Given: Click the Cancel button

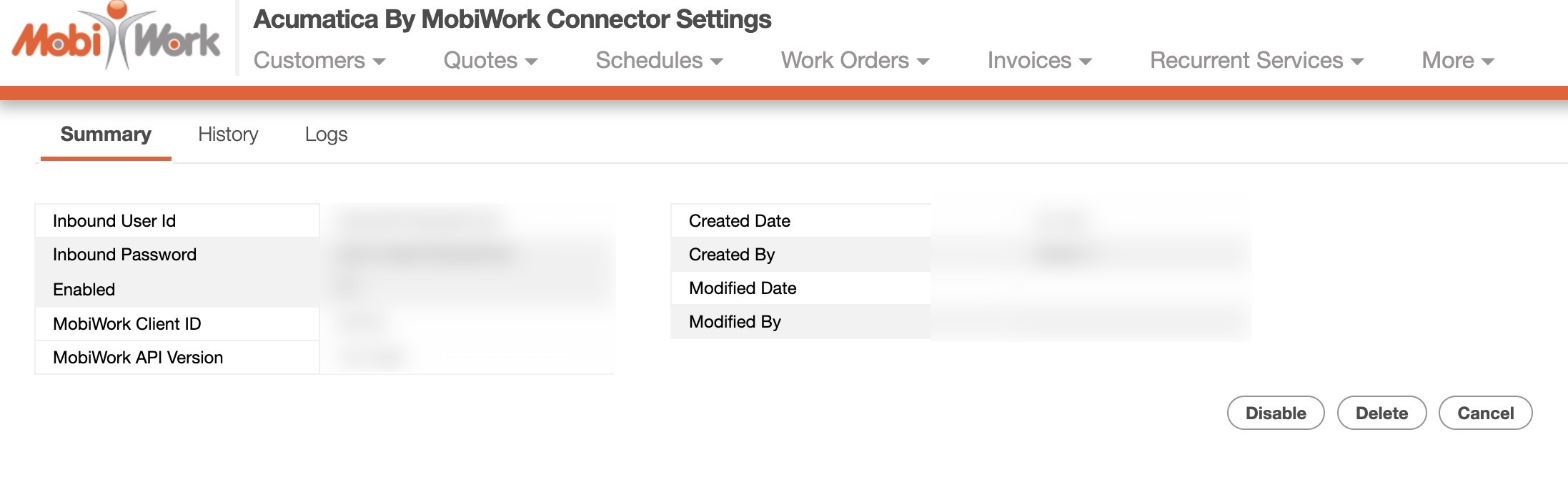Looking at the screenshot, I should pyautogui.click(x=1485, y=413).
